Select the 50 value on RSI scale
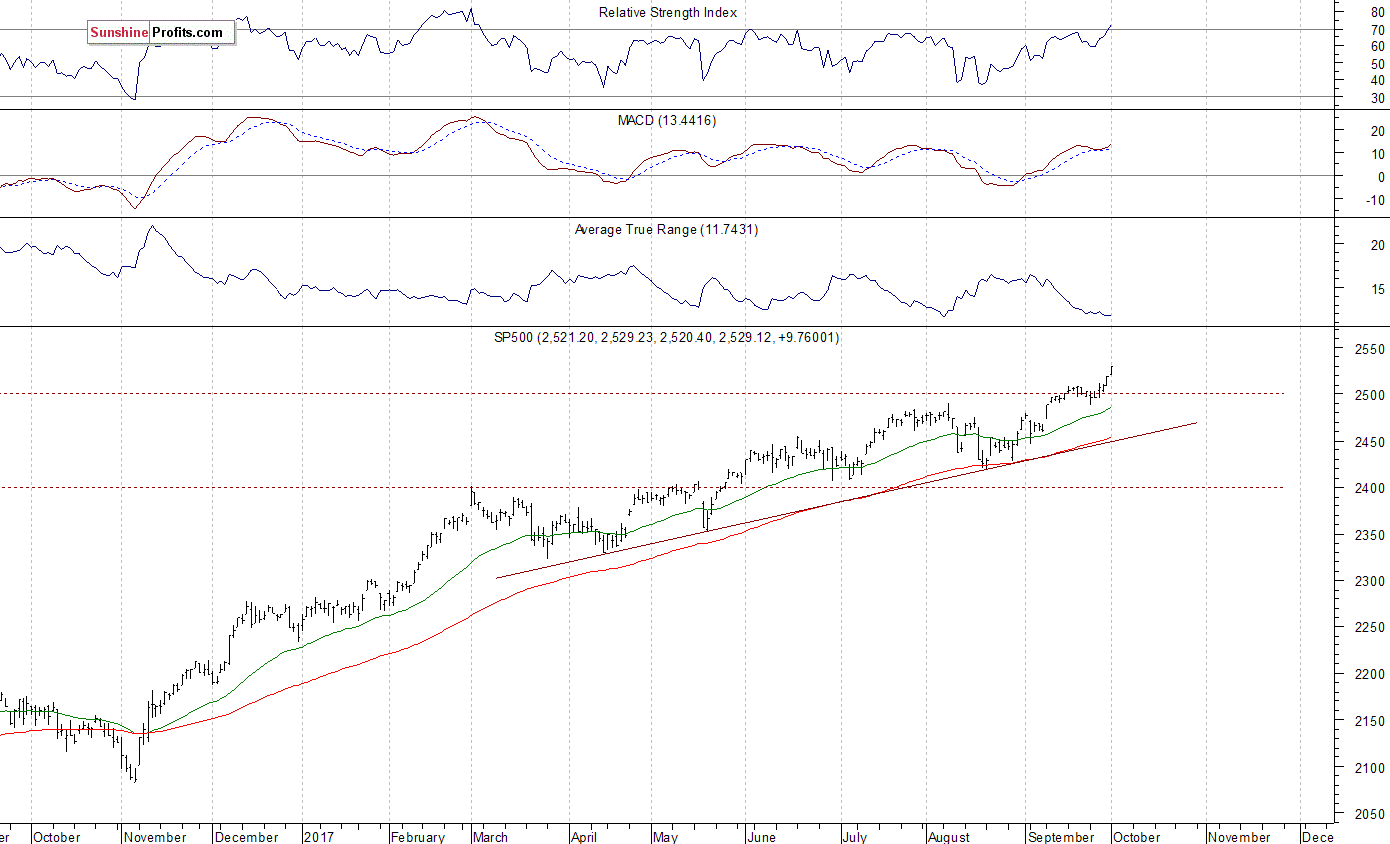Screen dimensions: 1390x844 (x=1378, y=64)
